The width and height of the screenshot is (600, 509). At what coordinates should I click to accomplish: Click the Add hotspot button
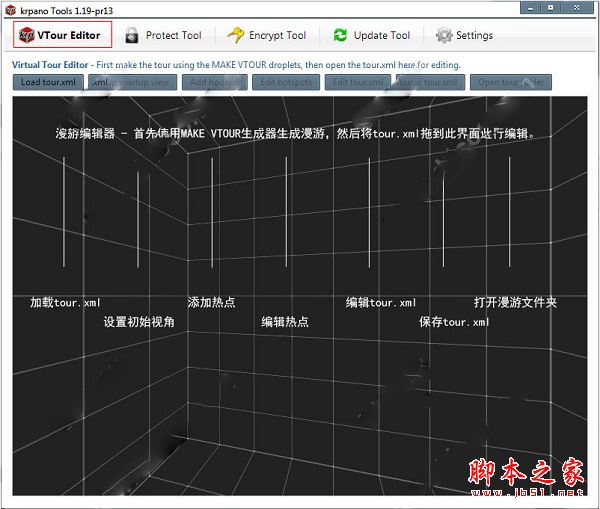pos(215,82)
